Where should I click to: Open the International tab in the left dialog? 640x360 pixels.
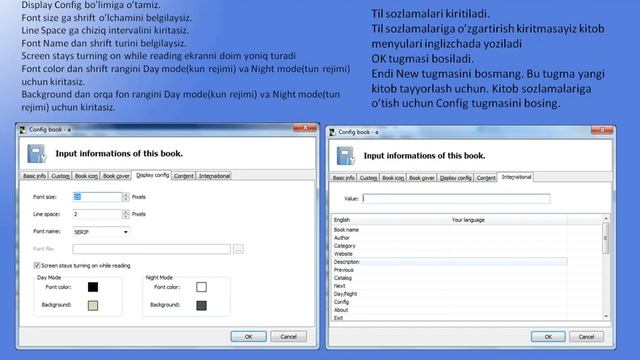(214, 176)
